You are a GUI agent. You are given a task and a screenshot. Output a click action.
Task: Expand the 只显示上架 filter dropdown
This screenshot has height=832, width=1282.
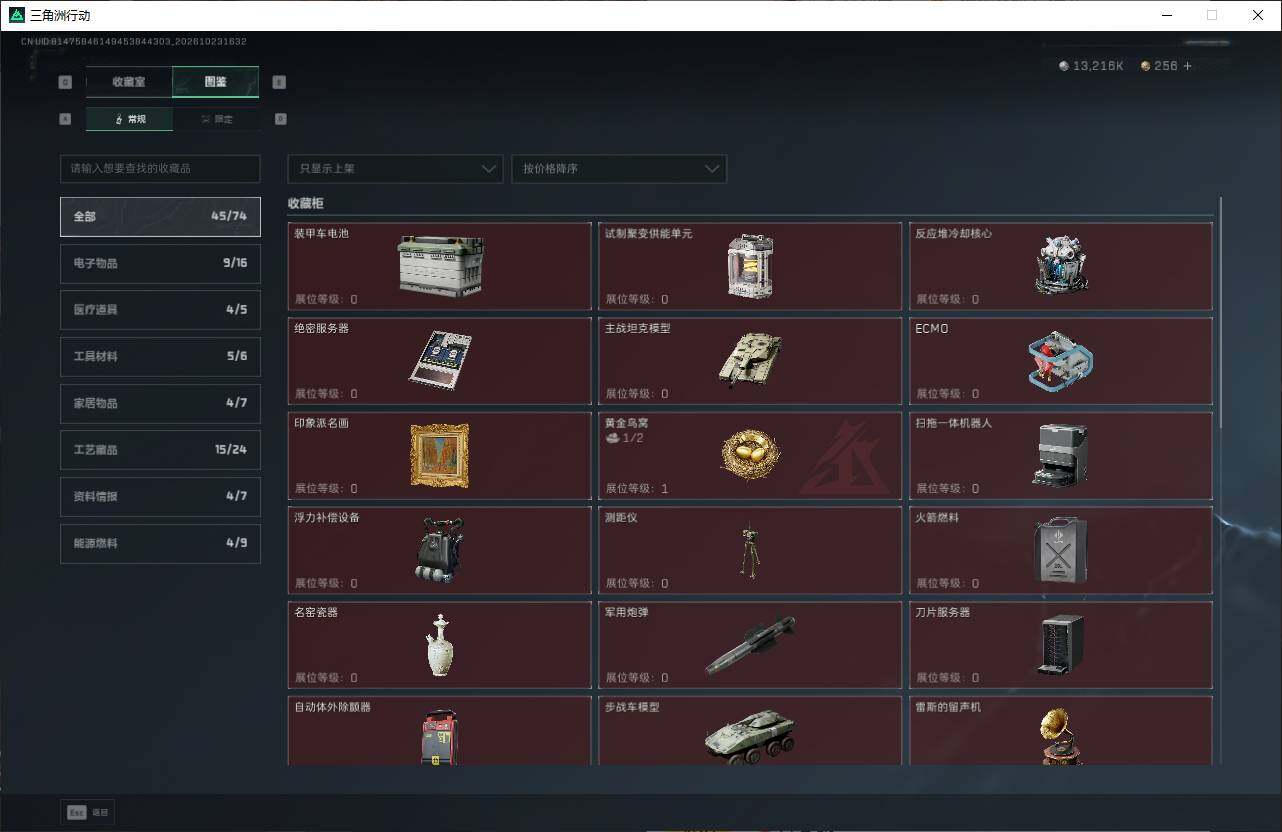395,169
